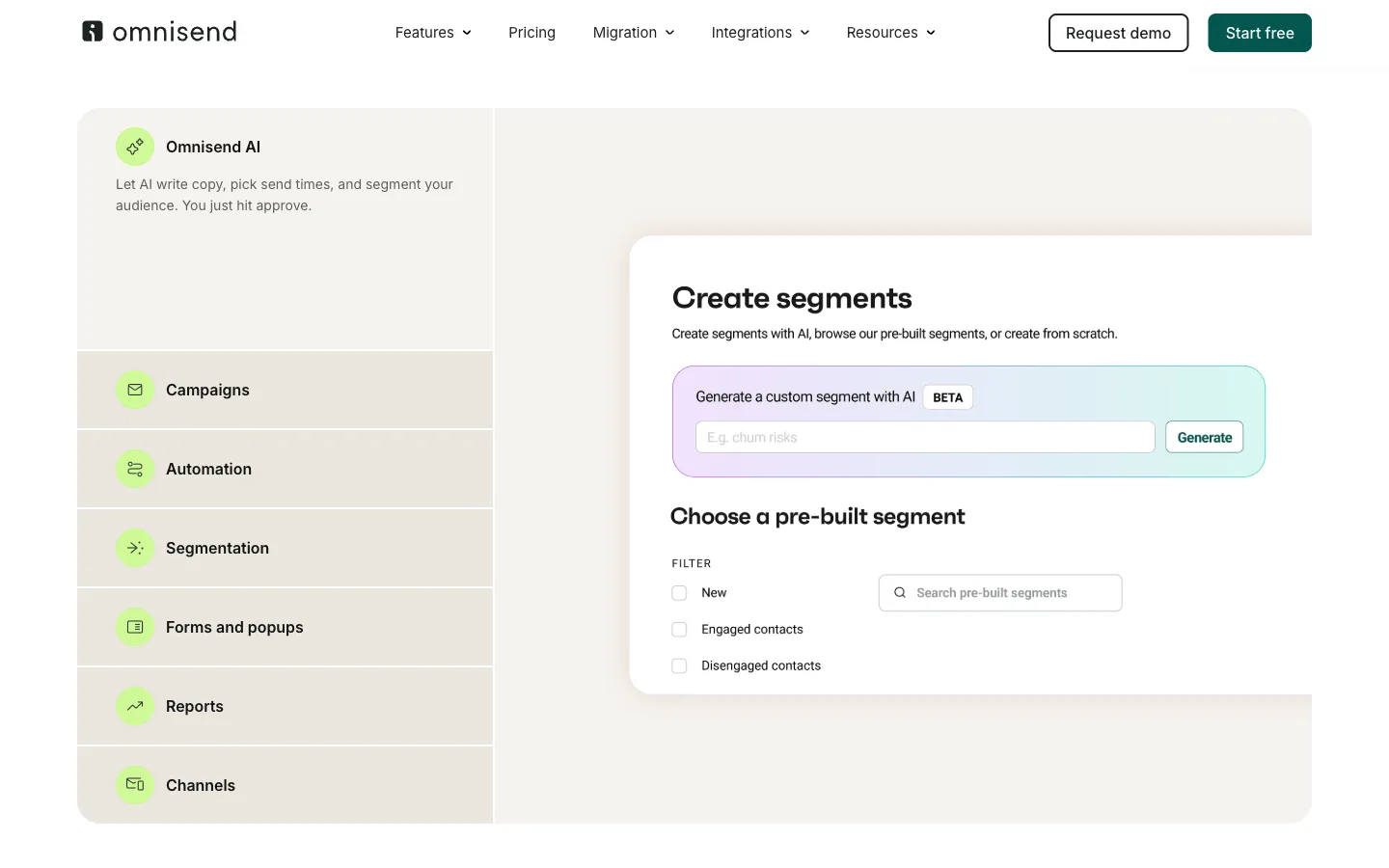The image size is (1389, 868).
Task: Click the Segmentation arrow icon
Action: tap(135, 548)
